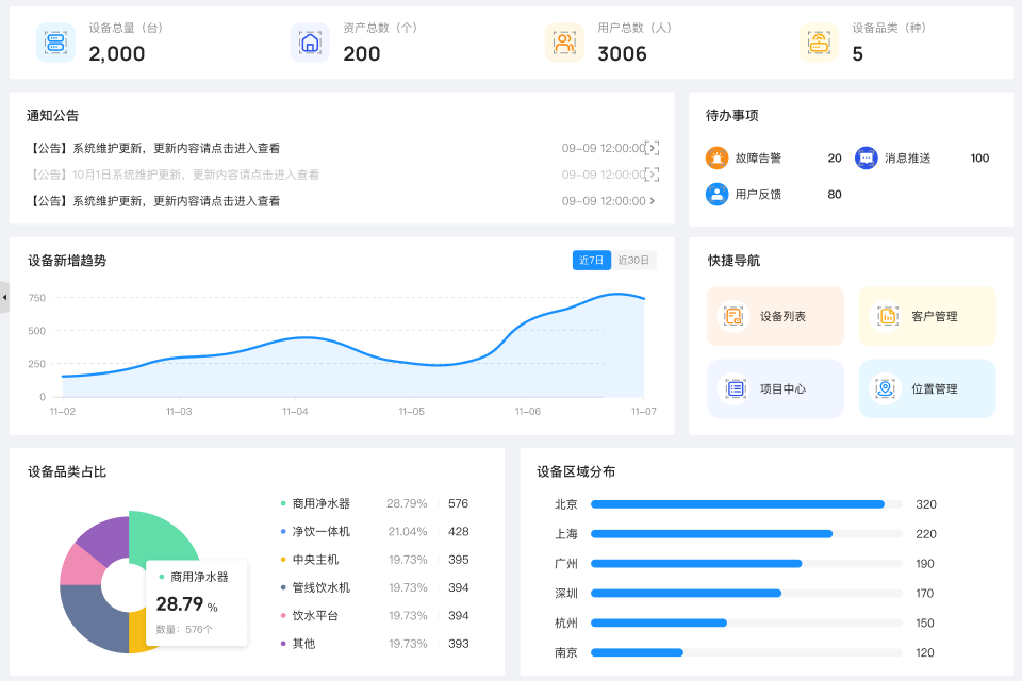Click the 杭州 distribution progress bar
Viewport: 1022px width, 682px height.
[x=747, y=623]
